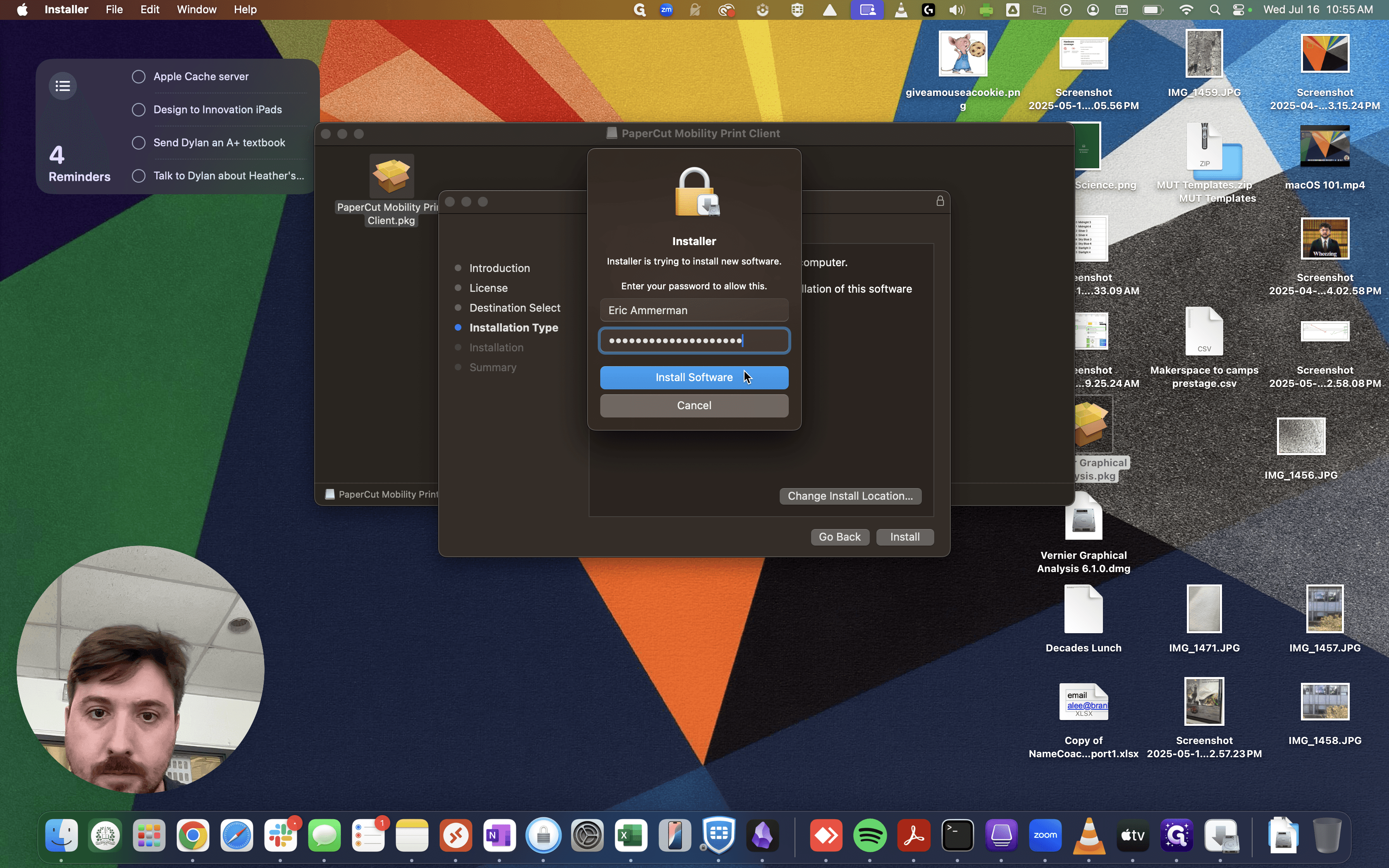The width and height of the screenshot is (1389, 868).
Task: Click Destination Select step in installer sidebar
Action: click(515, 308)
